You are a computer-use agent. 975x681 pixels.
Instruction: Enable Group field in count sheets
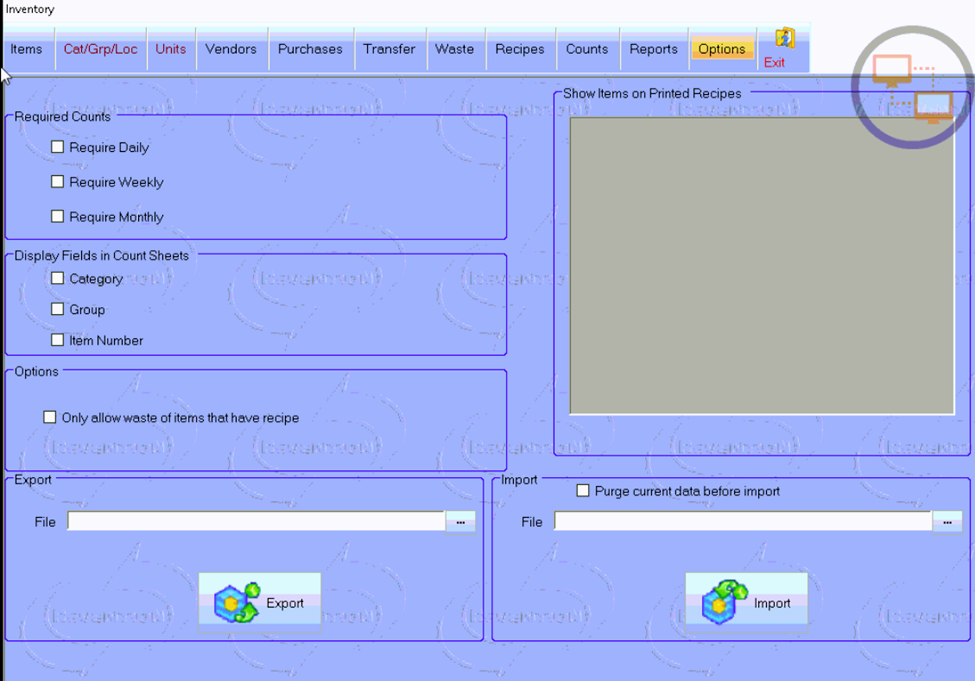click(57, 309)
